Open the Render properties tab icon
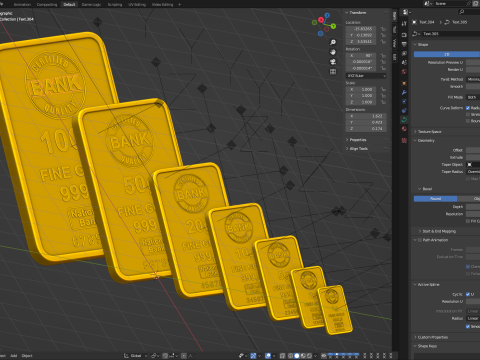 (x=404, y=35)
